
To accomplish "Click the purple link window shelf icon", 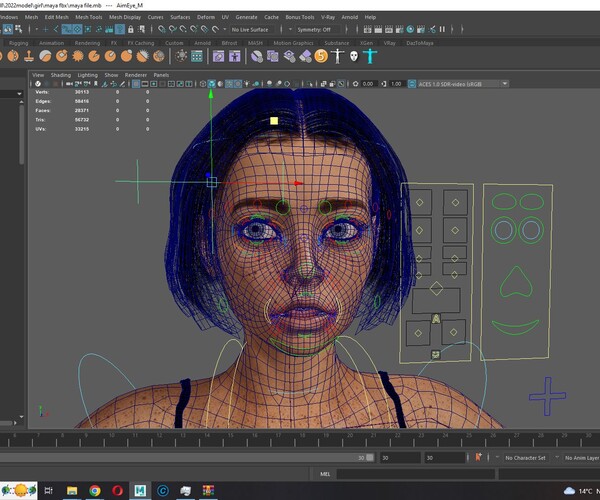I will pos(218,57).
